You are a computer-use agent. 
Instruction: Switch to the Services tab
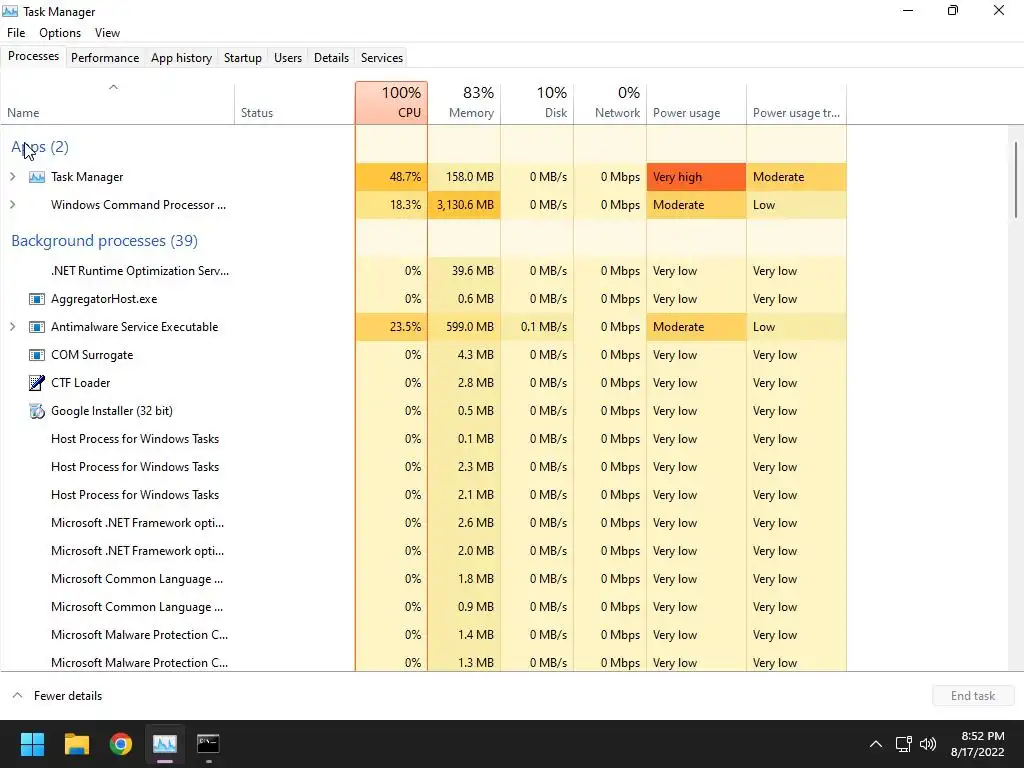tap(381, 57)
